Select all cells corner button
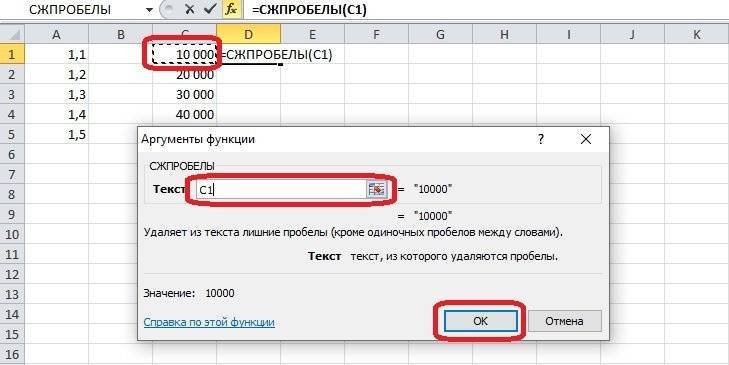 (x=12, y=34)
